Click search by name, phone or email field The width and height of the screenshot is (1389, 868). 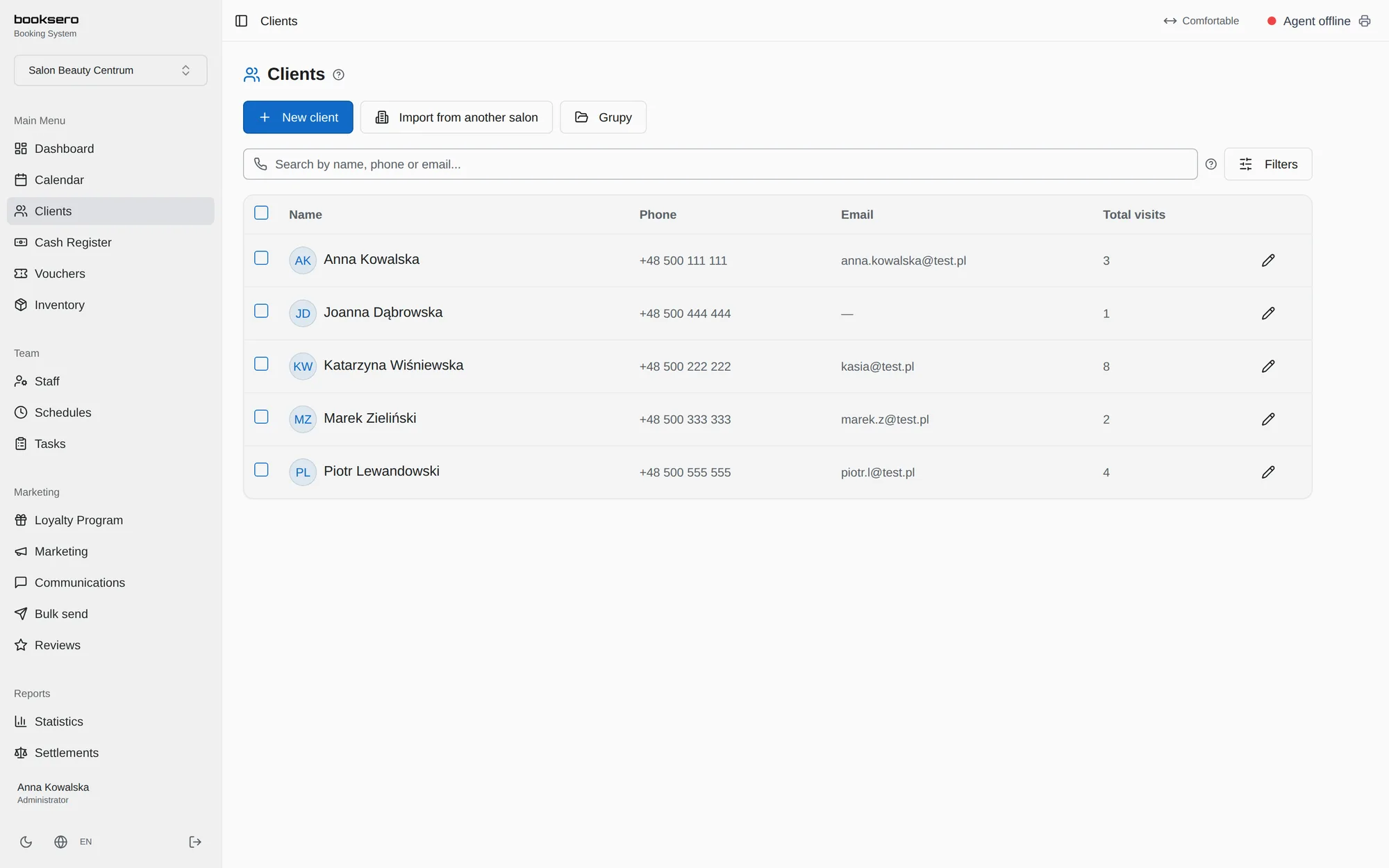pos(720,164)
